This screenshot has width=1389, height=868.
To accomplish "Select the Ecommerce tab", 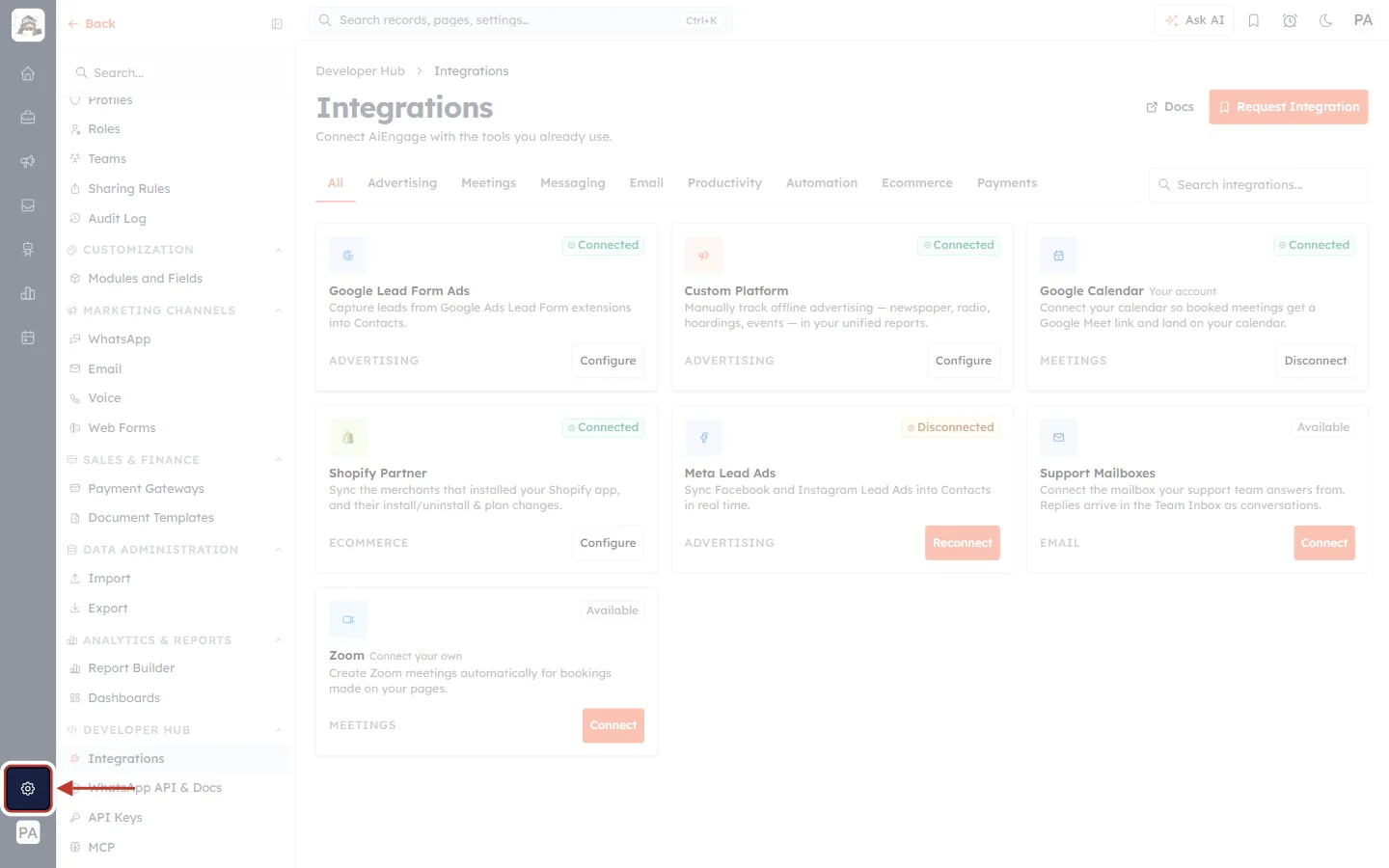I will (x=917, y=183).
